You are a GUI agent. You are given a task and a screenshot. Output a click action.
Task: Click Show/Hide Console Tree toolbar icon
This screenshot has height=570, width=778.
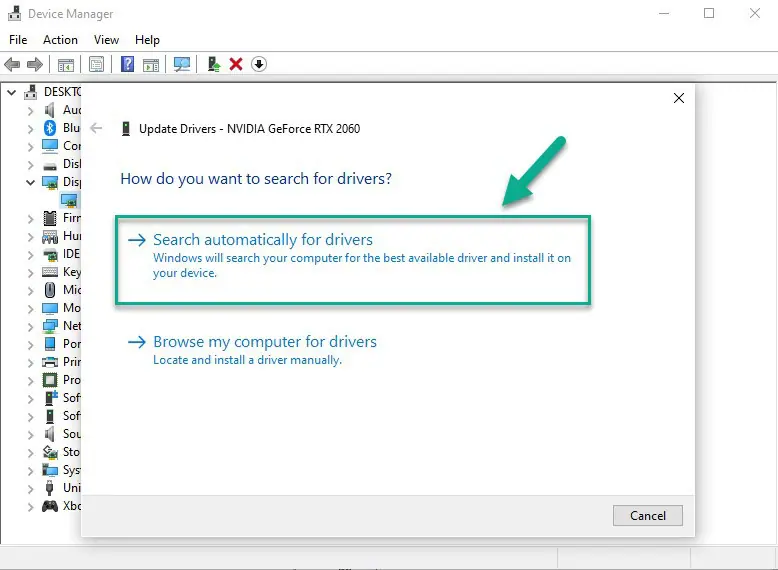pyautogui.click(x=65, y=64)
